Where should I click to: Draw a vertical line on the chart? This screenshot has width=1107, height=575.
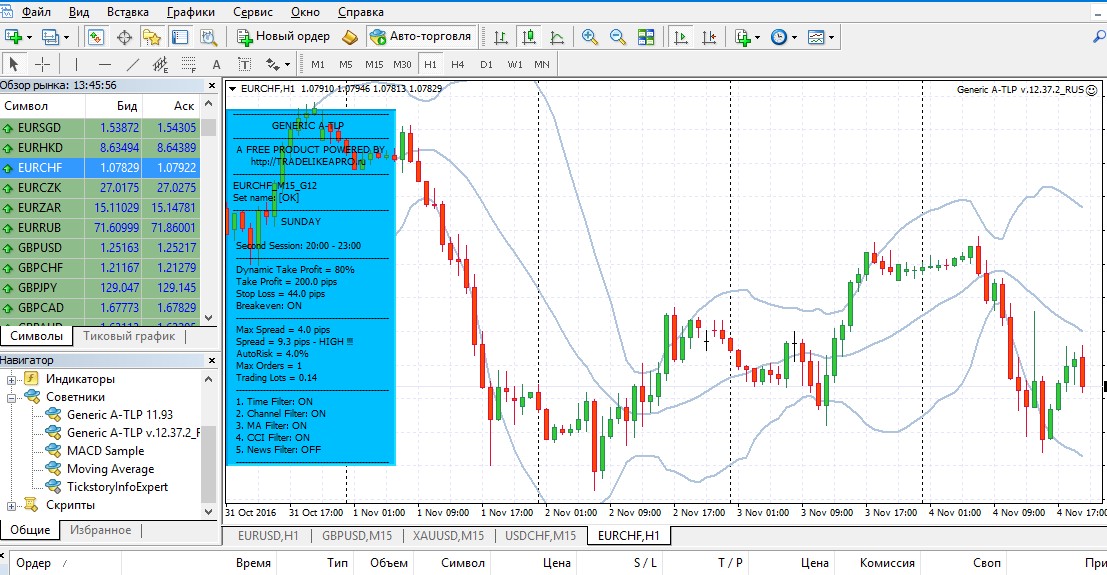pyautogui.click(x=76, y=64)
